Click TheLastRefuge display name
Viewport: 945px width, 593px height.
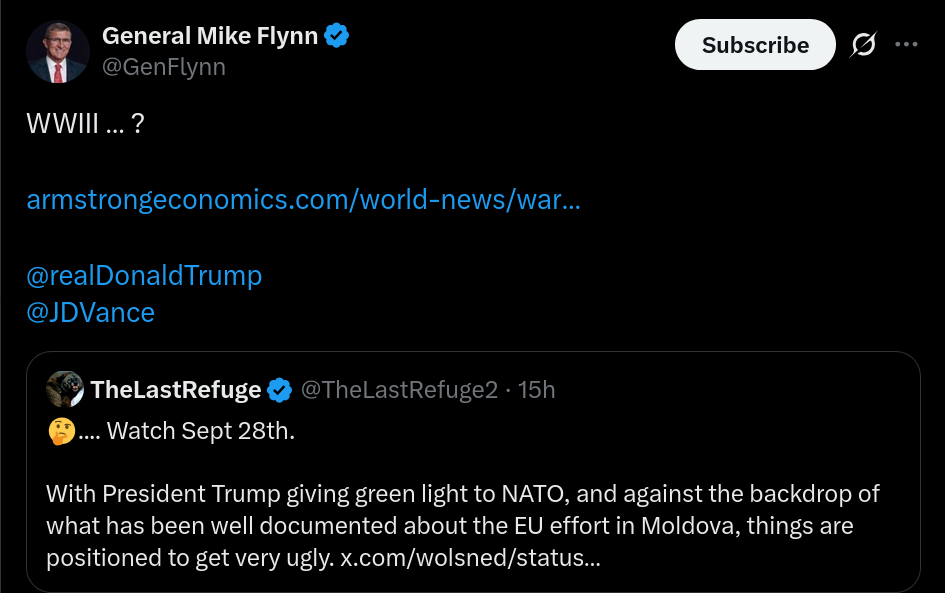click(x=176, y=390)
